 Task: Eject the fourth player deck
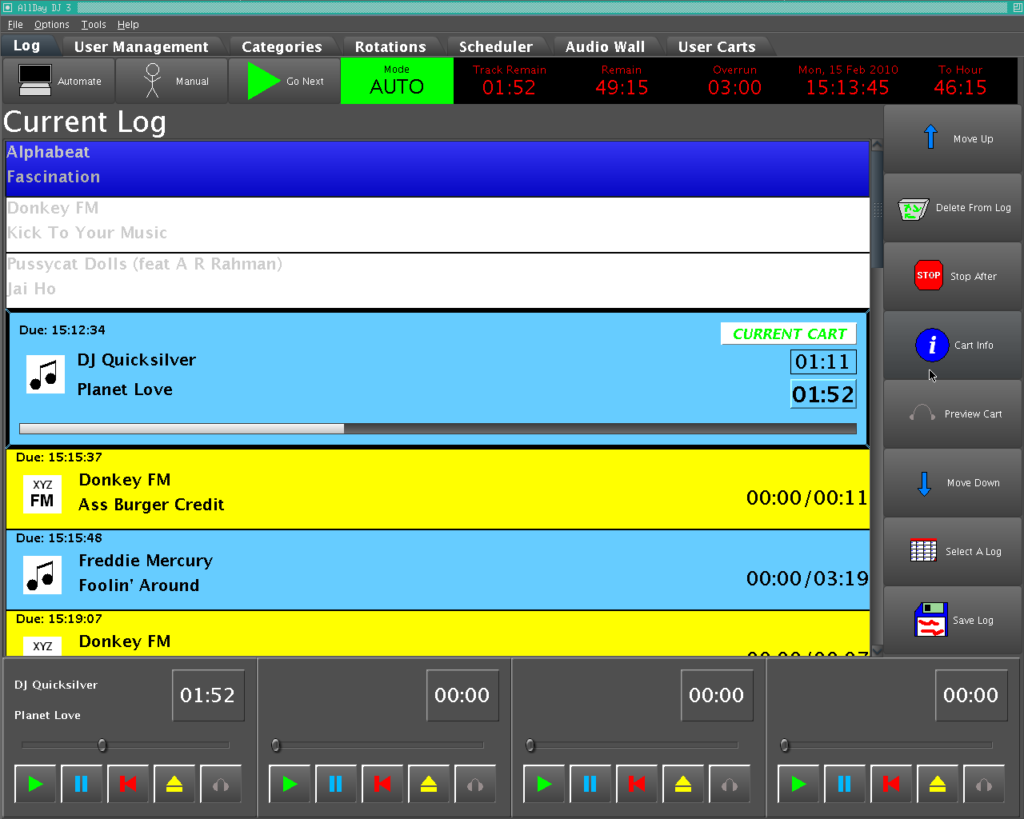coord(937,783)
